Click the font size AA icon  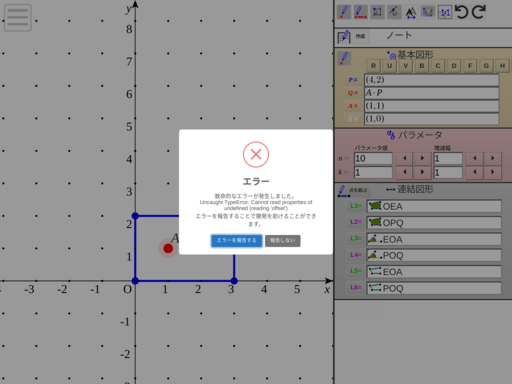coord(411,13)
